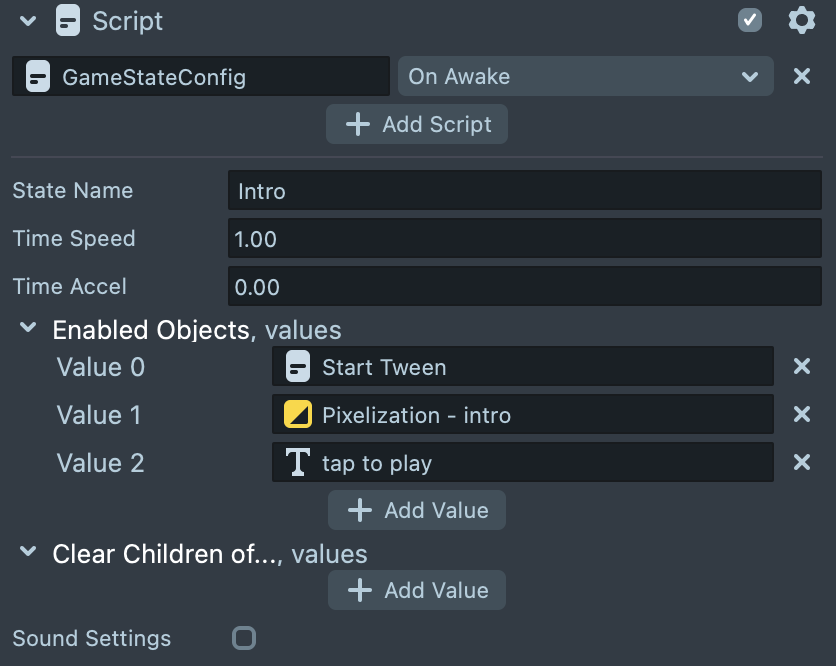Disable the Script component checkbox
The width and height of the screenshot is (836, 666).
click(749, 21)
